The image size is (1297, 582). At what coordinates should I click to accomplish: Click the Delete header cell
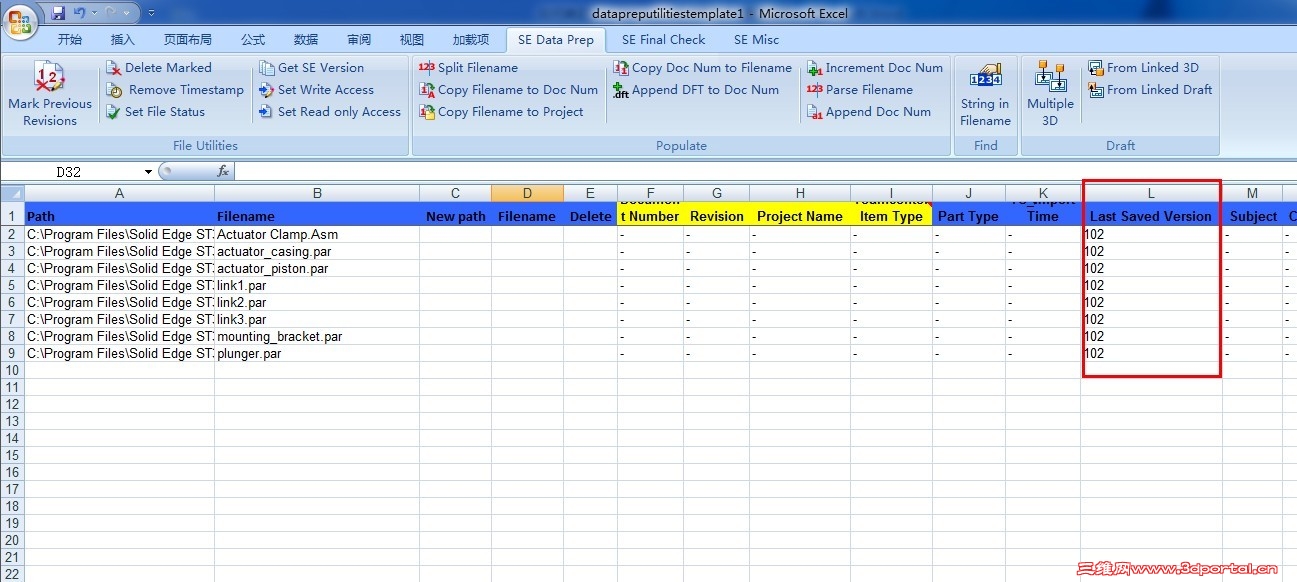pyautogui.click(x=590, y=216)
